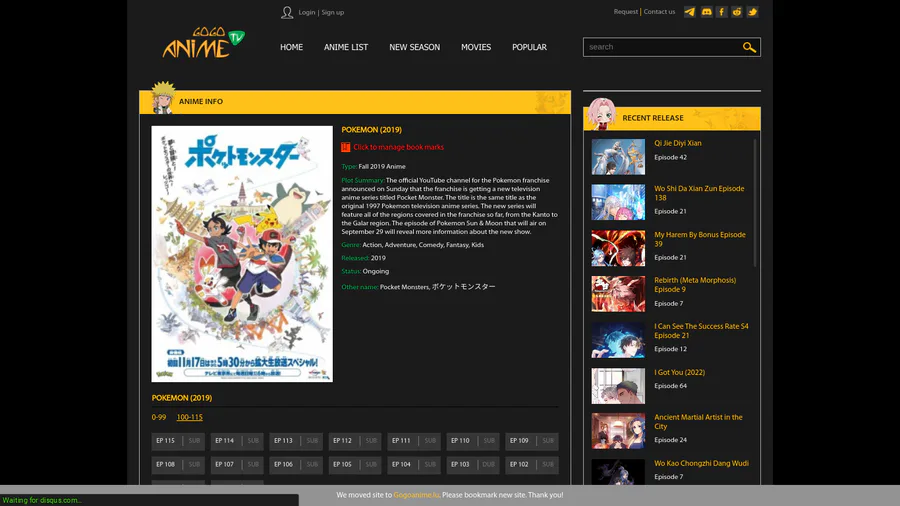Open episode EP 108
The image size is (900, 506).
coord(178,464)
